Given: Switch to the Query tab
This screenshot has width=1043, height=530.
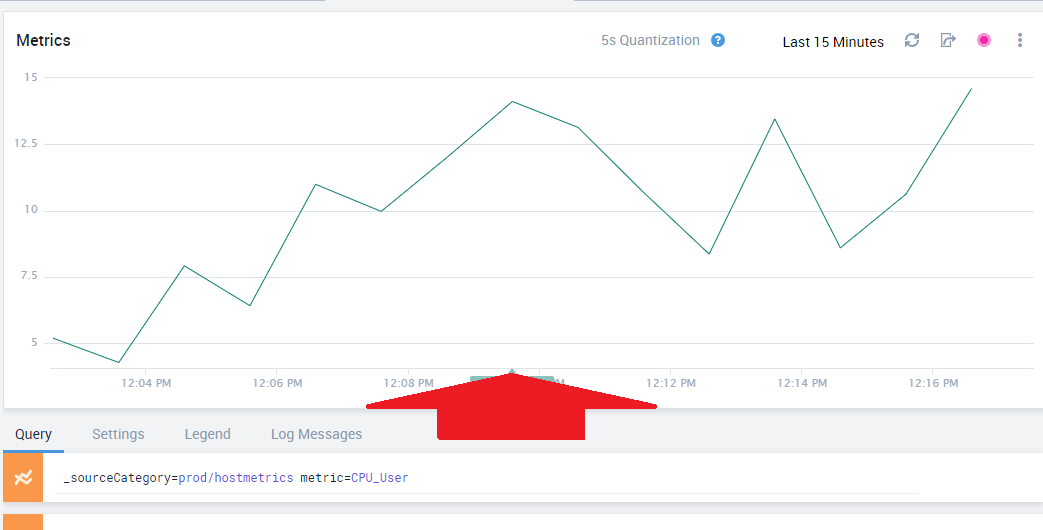Looking at the screenshot, I should pyautogui.click(x=33, y=434).
